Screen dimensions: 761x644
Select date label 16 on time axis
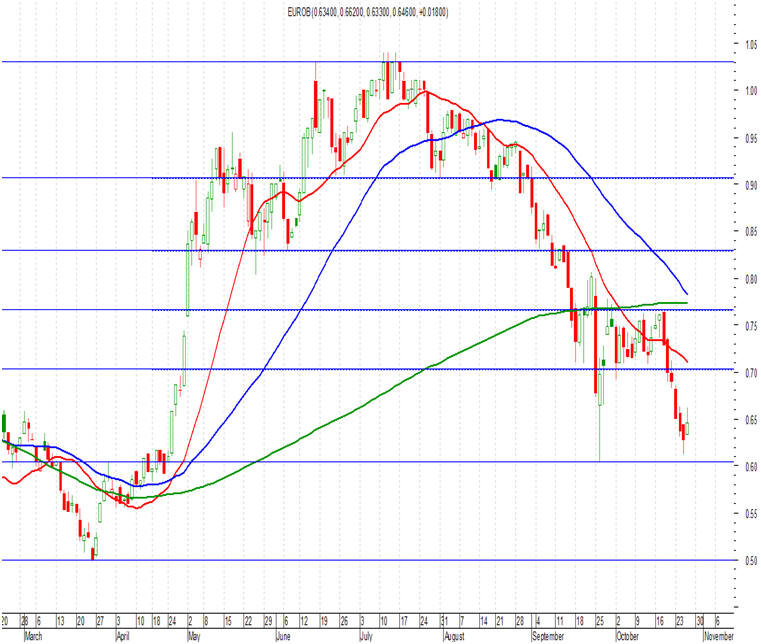660,621
